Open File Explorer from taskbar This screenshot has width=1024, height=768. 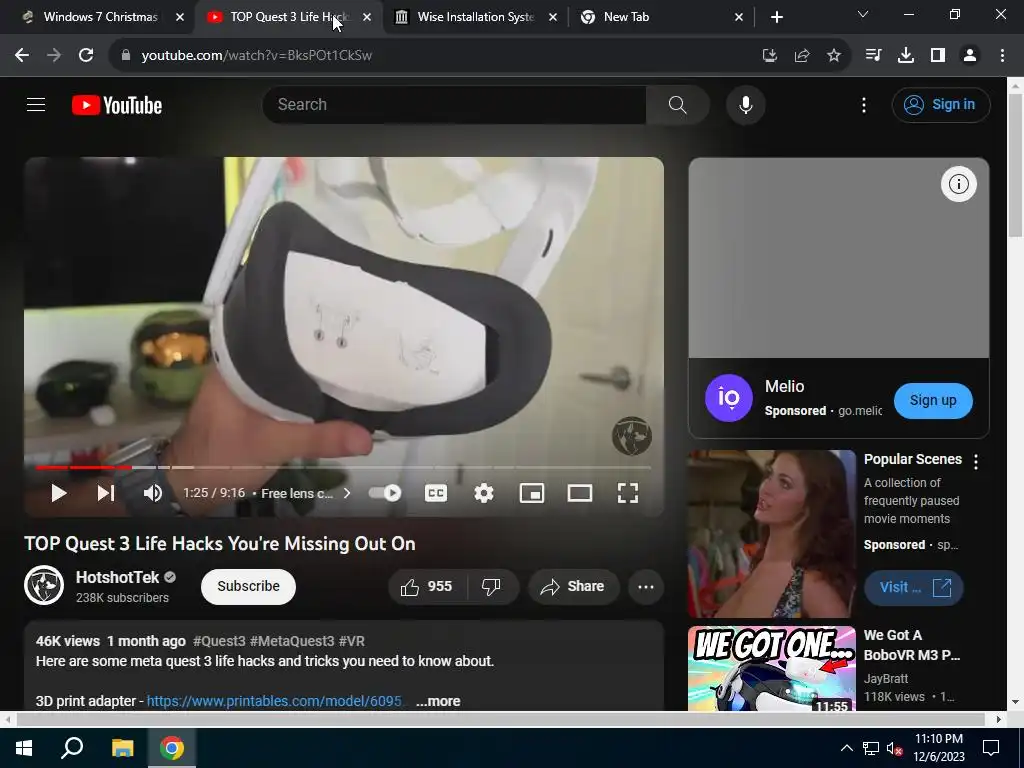[x=122, y=748]
